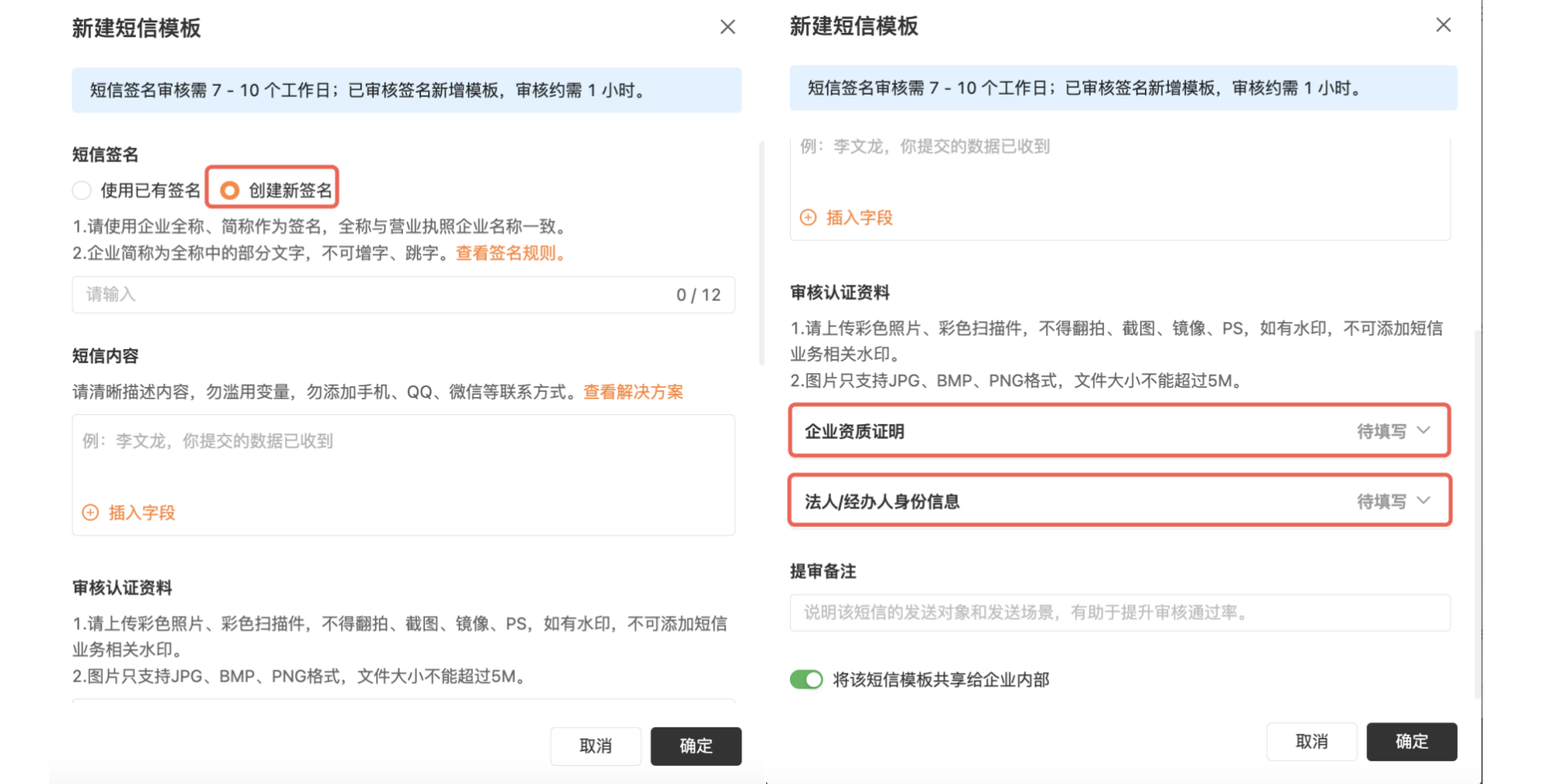The height and width of the screenshot is (784, 1542).
Task: Select the 使用已有签名 radio option
Action: pyautogui.click(x=82, y=190)
